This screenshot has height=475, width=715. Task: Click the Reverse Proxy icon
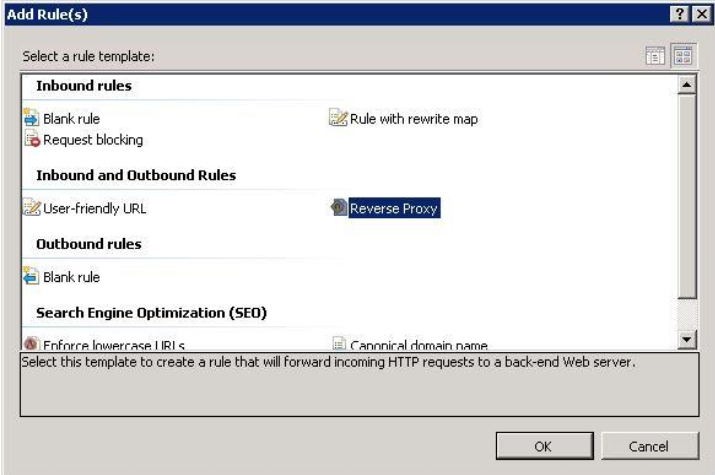(338, 207)
